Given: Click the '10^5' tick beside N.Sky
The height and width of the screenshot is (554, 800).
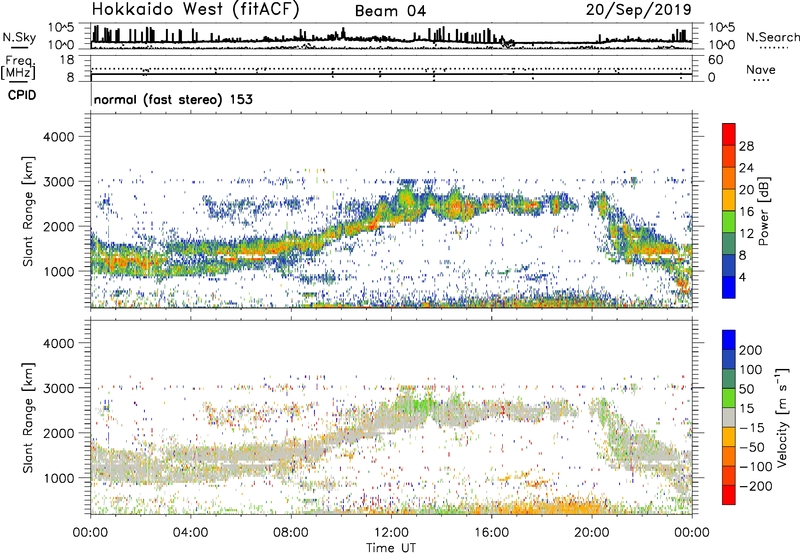Looking at the screenshot, I should (x=61, y=28).
